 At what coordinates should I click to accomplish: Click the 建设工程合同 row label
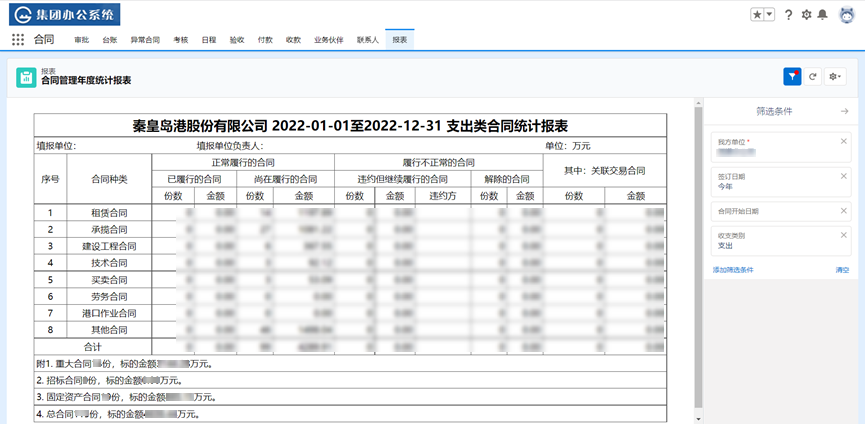coord(109,246)
